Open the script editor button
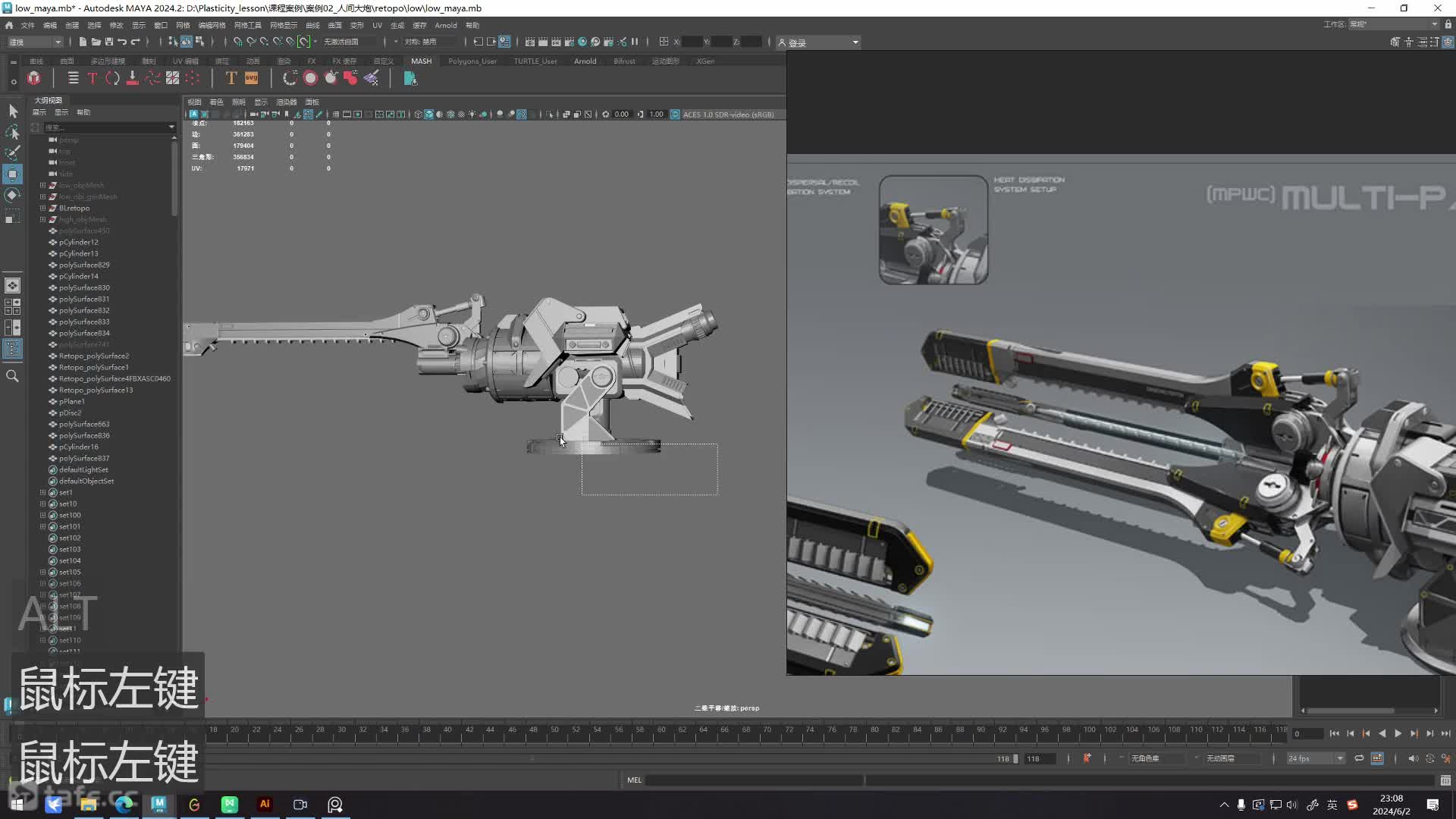The image size is (1456, 819). 1445,780
